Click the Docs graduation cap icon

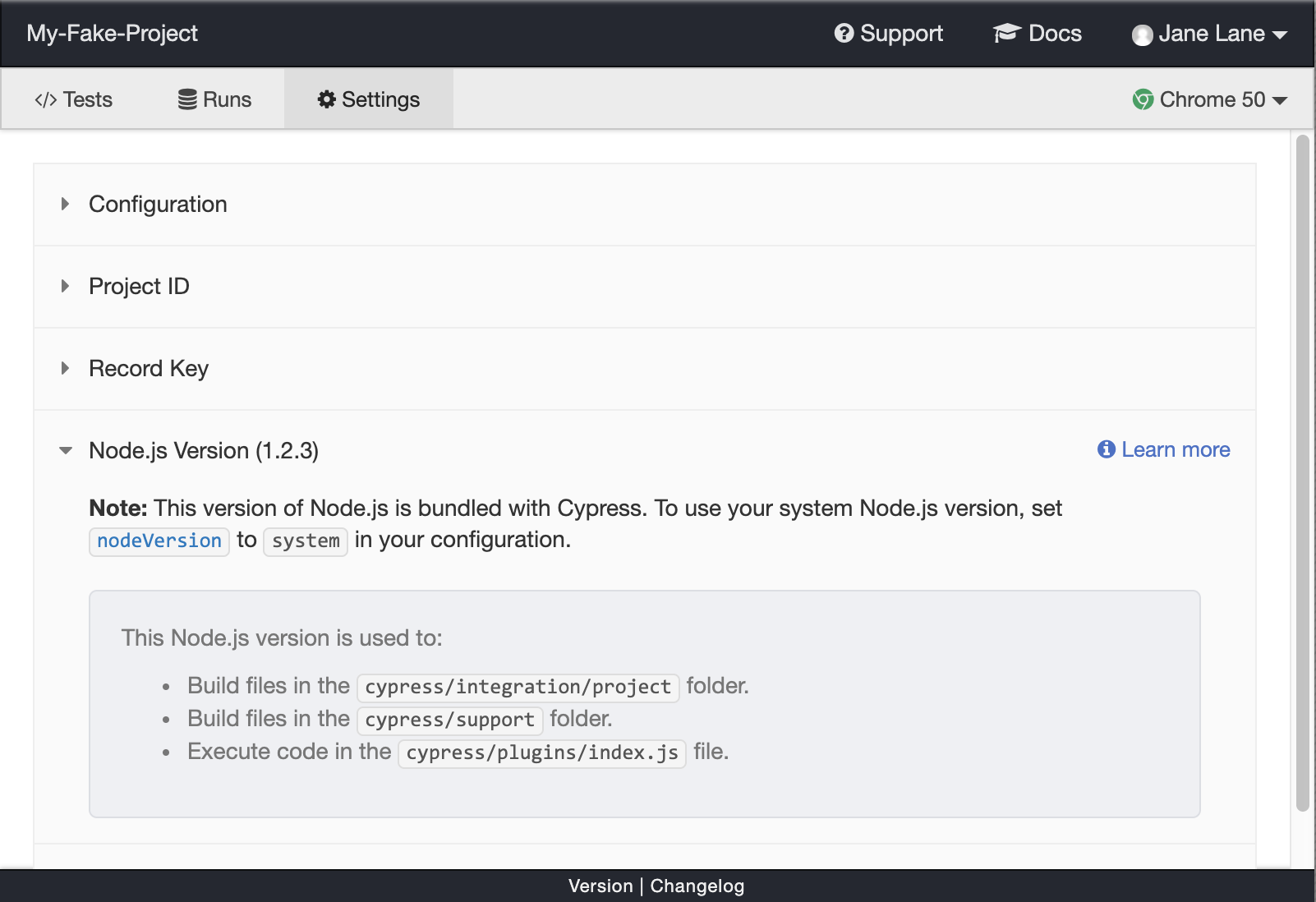point(1006,34)
